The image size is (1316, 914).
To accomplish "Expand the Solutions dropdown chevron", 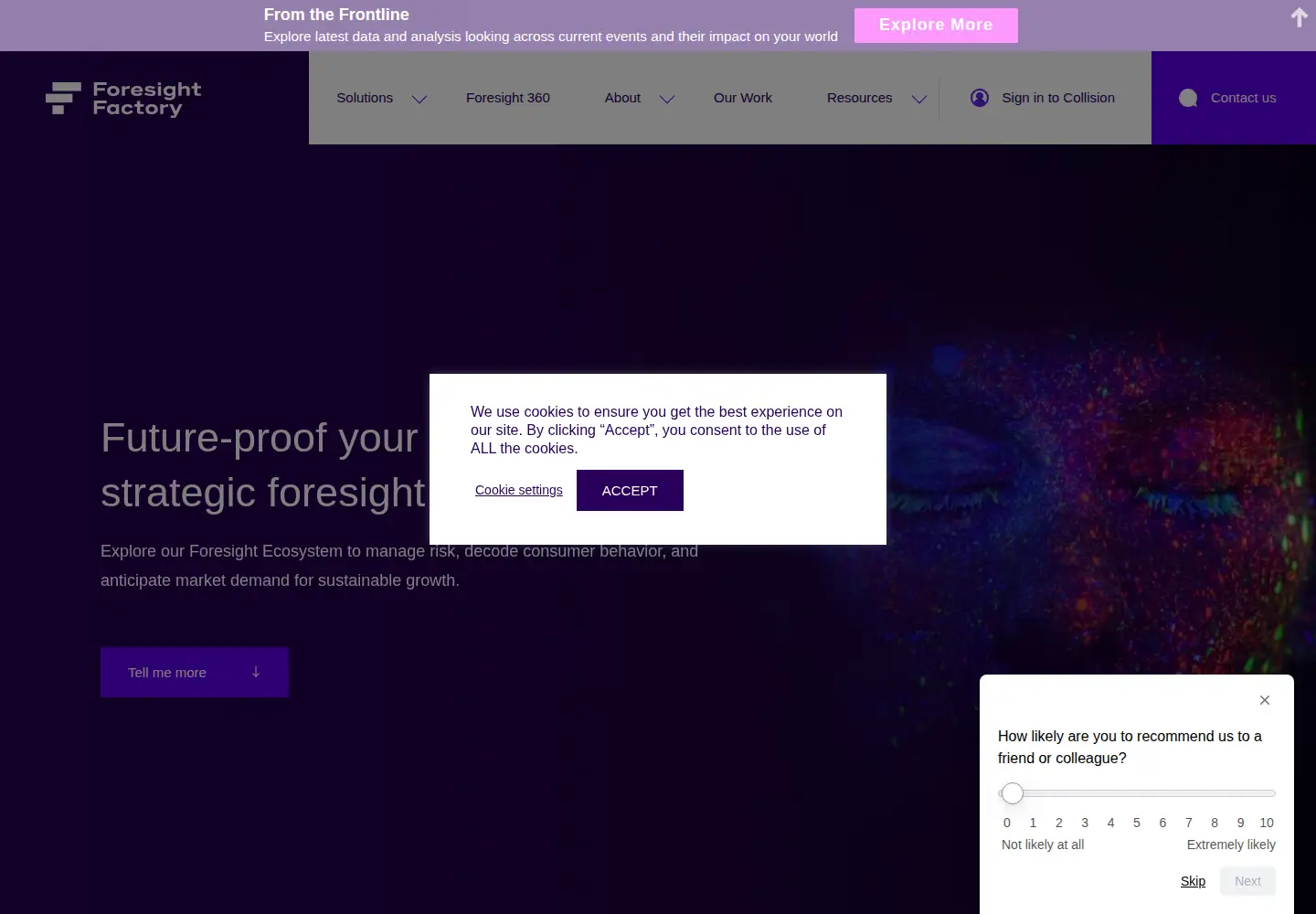I will 419,99.
